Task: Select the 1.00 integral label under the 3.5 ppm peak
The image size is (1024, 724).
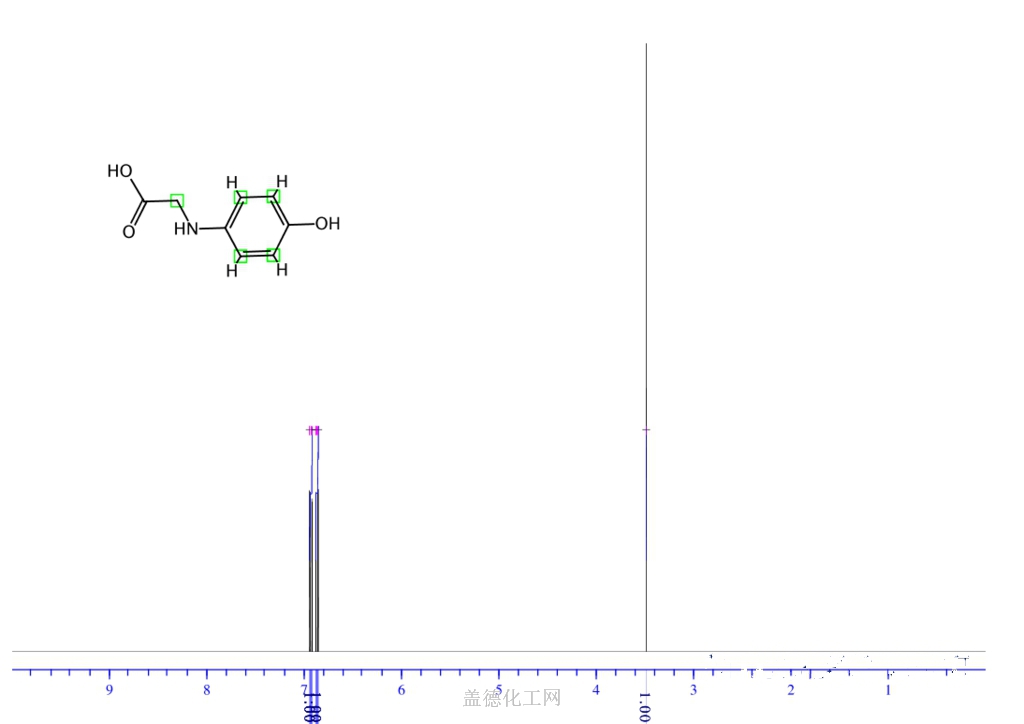Action: [645, 706]
